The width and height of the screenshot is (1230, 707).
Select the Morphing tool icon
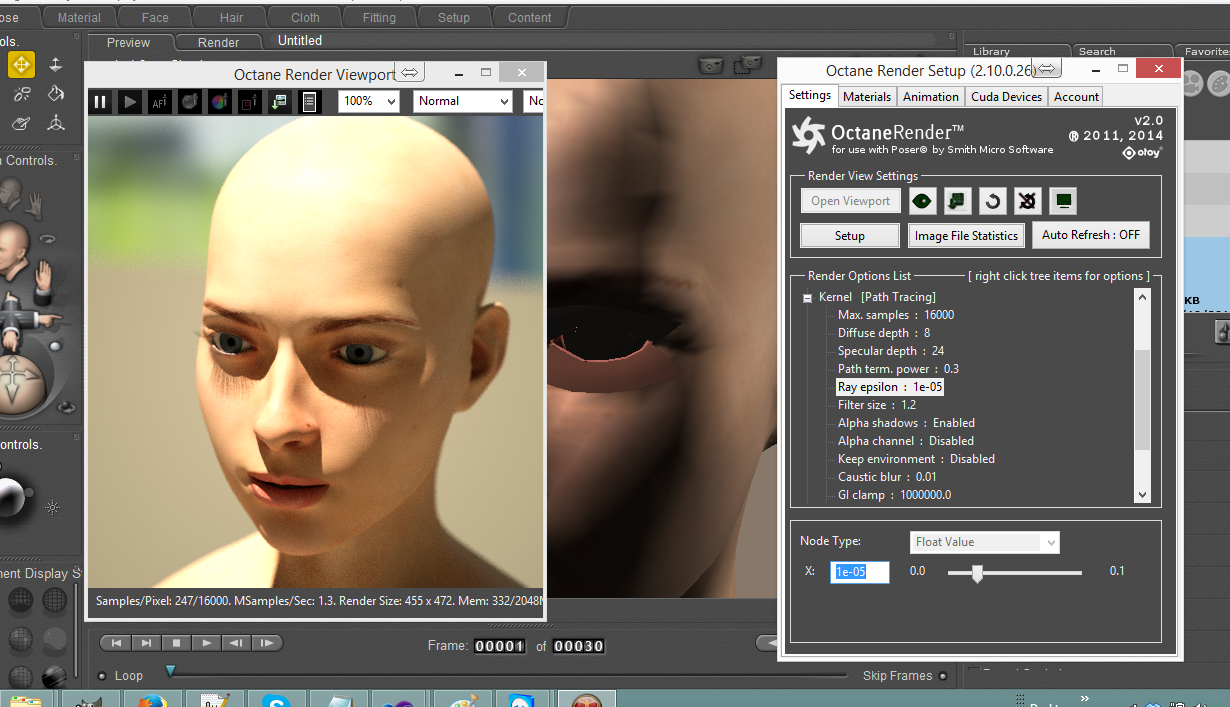pyautogui.click(x=21, y=123)
